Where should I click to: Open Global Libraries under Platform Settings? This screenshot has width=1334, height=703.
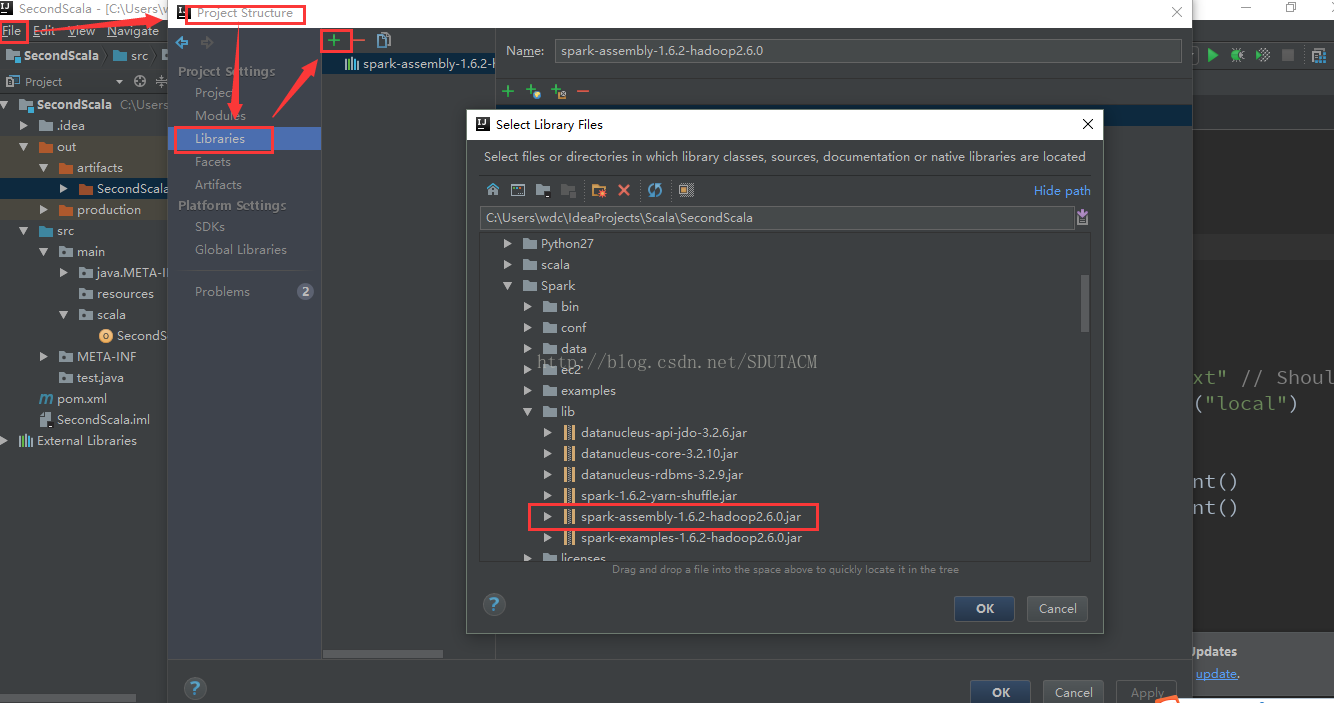pyautogui.click(x=241, y=249)
